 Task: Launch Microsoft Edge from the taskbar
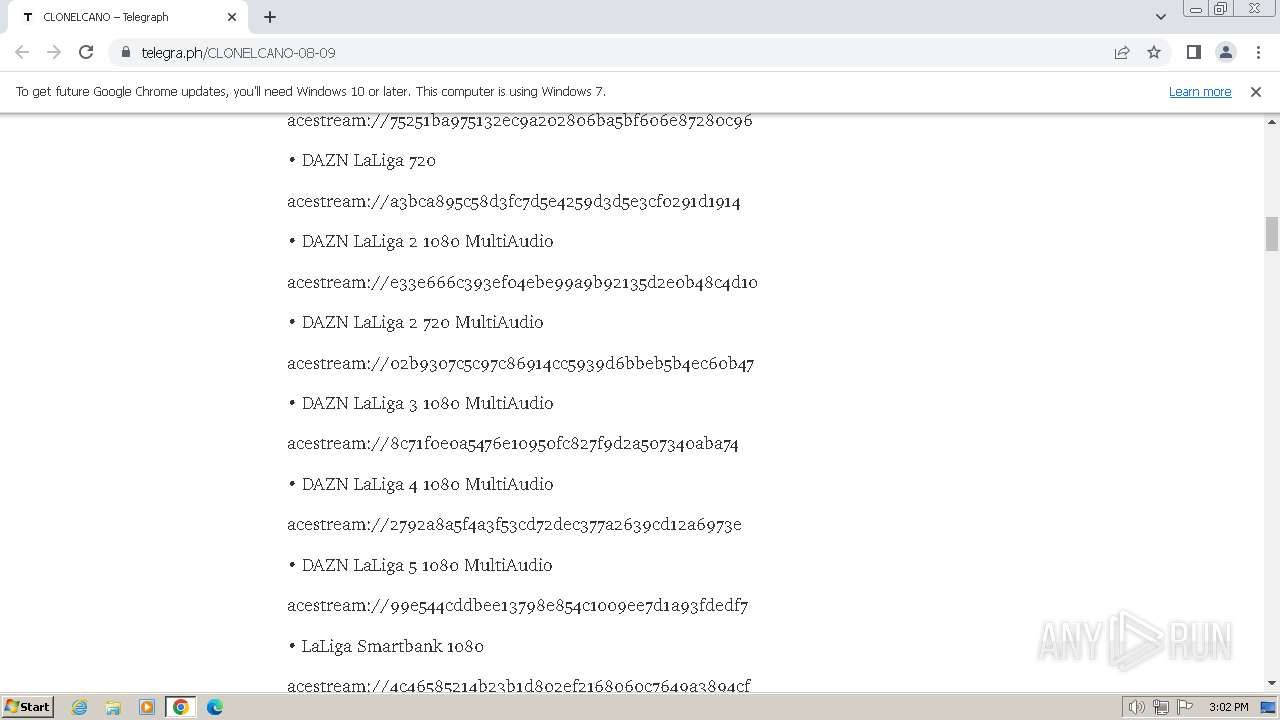[x=214, y=707]
